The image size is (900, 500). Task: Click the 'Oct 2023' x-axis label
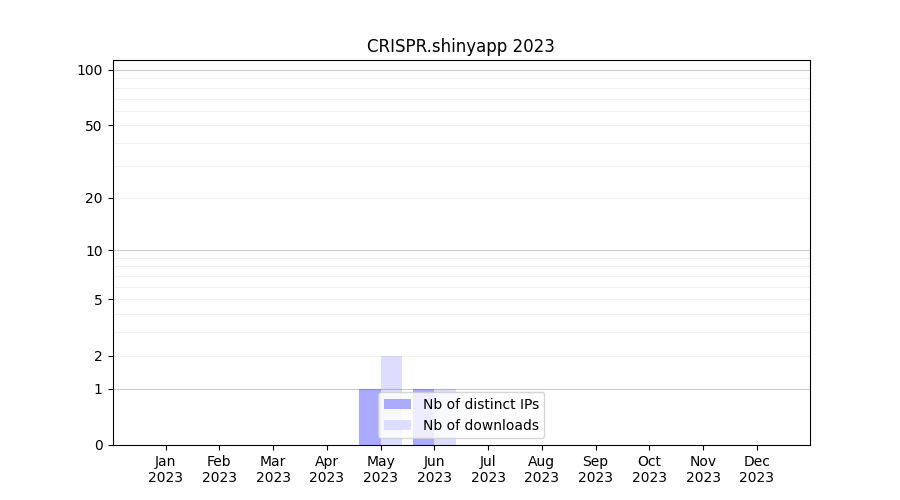[x=649, y=469]
